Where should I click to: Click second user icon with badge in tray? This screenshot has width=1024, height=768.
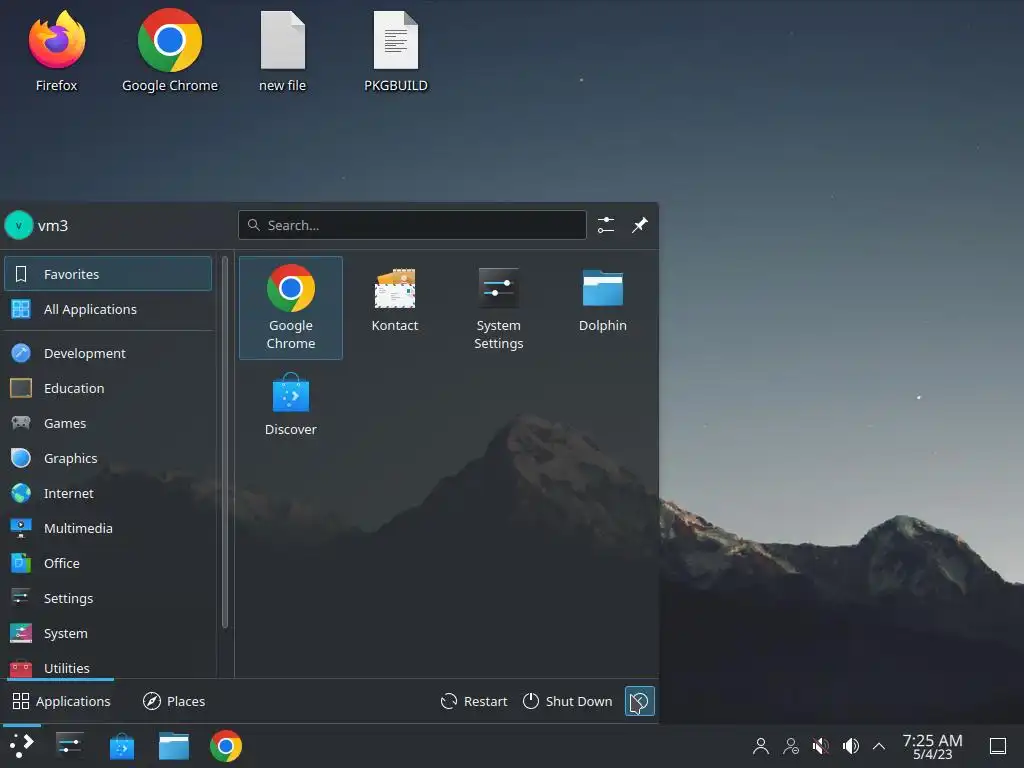click(x=791, y=746)
